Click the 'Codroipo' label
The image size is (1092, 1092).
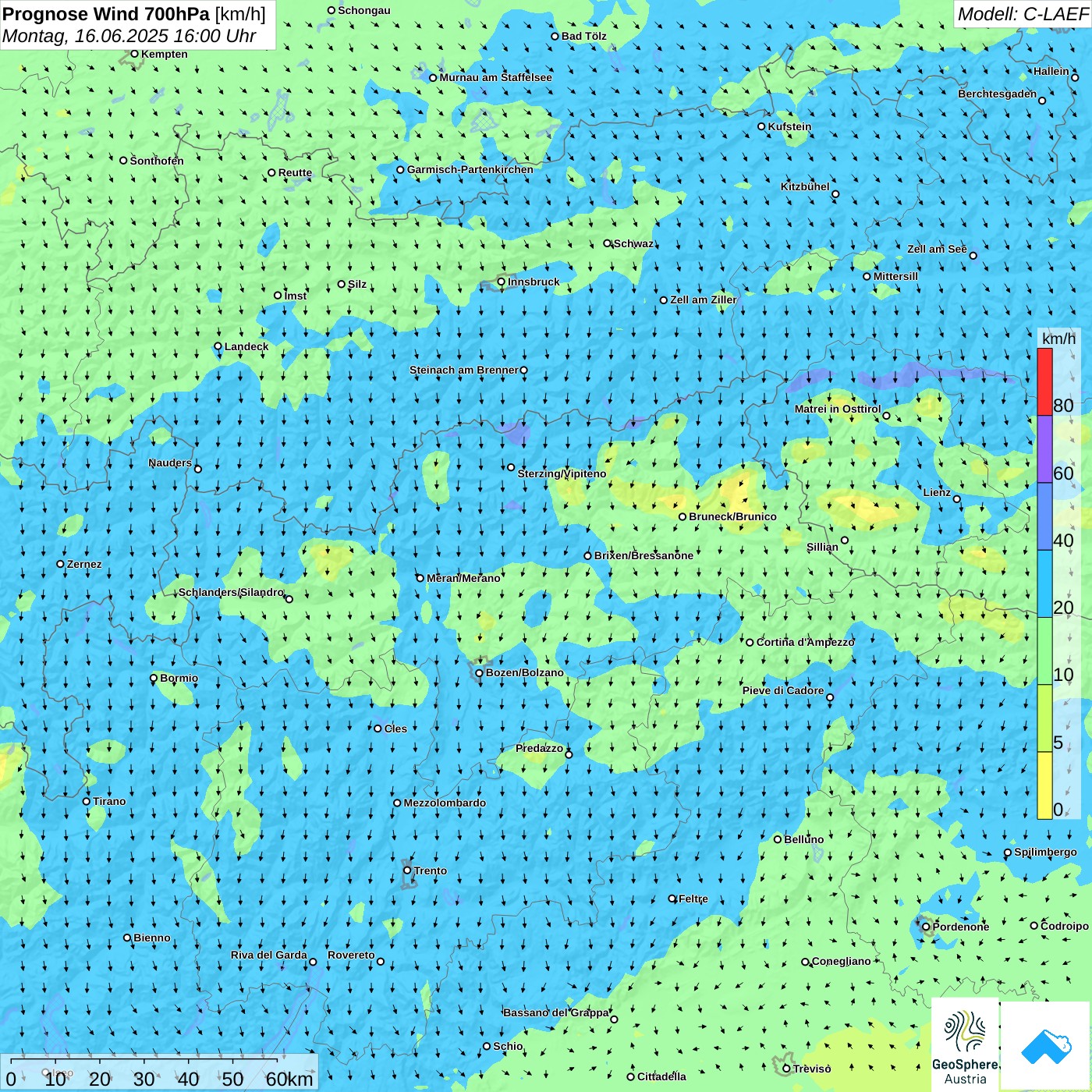[x=1065, y=926]
